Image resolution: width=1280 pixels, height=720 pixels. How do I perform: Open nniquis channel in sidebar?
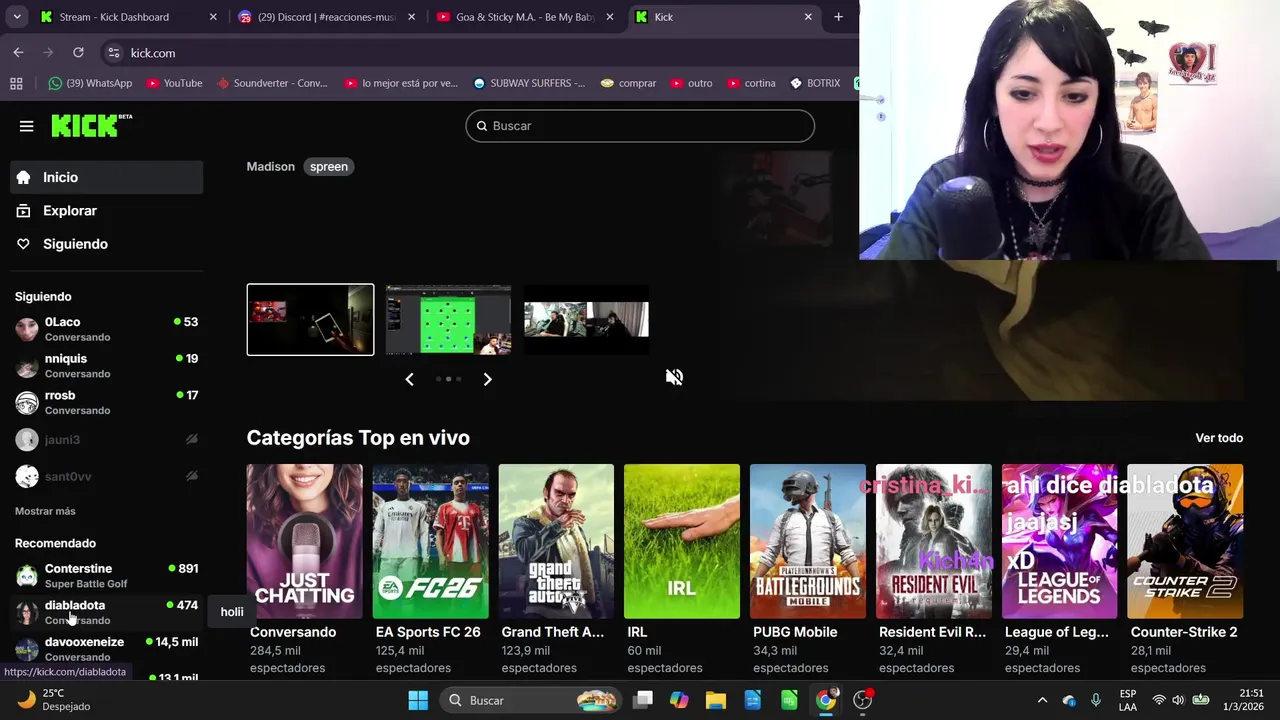107,366
